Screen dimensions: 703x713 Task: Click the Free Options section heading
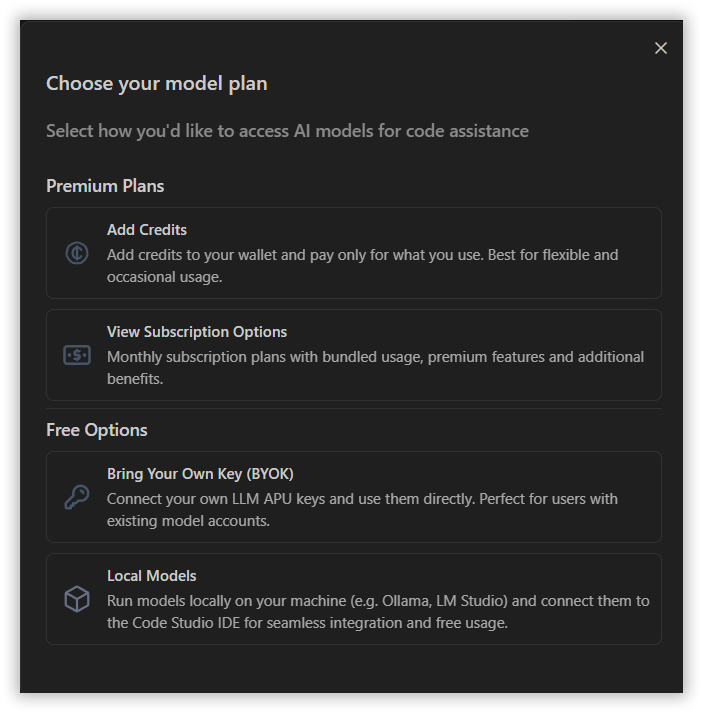coord(97,430)
